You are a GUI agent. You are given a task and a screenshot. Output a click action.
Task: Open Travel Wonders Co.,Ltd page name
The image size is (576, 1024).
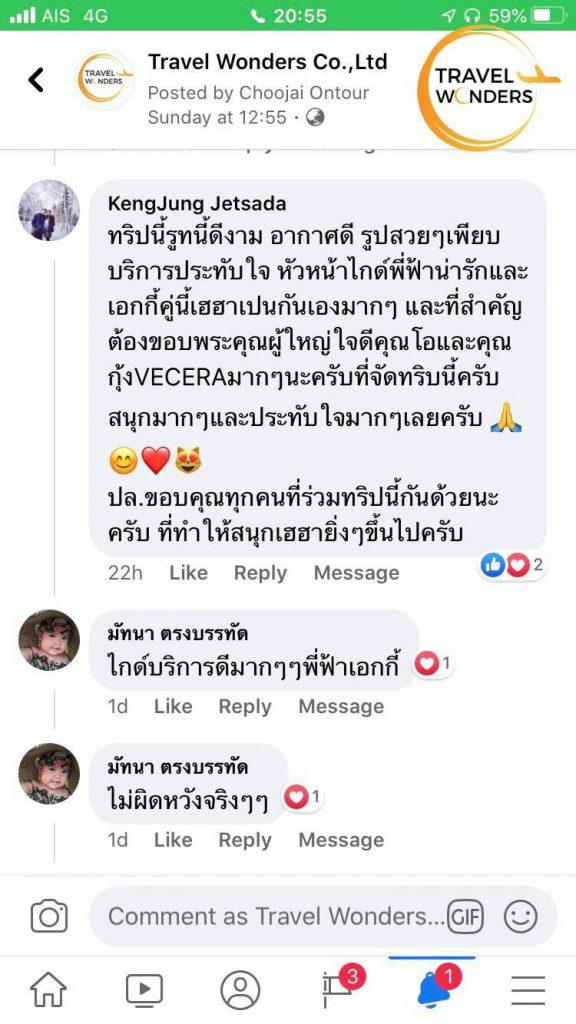click(268, 62)
